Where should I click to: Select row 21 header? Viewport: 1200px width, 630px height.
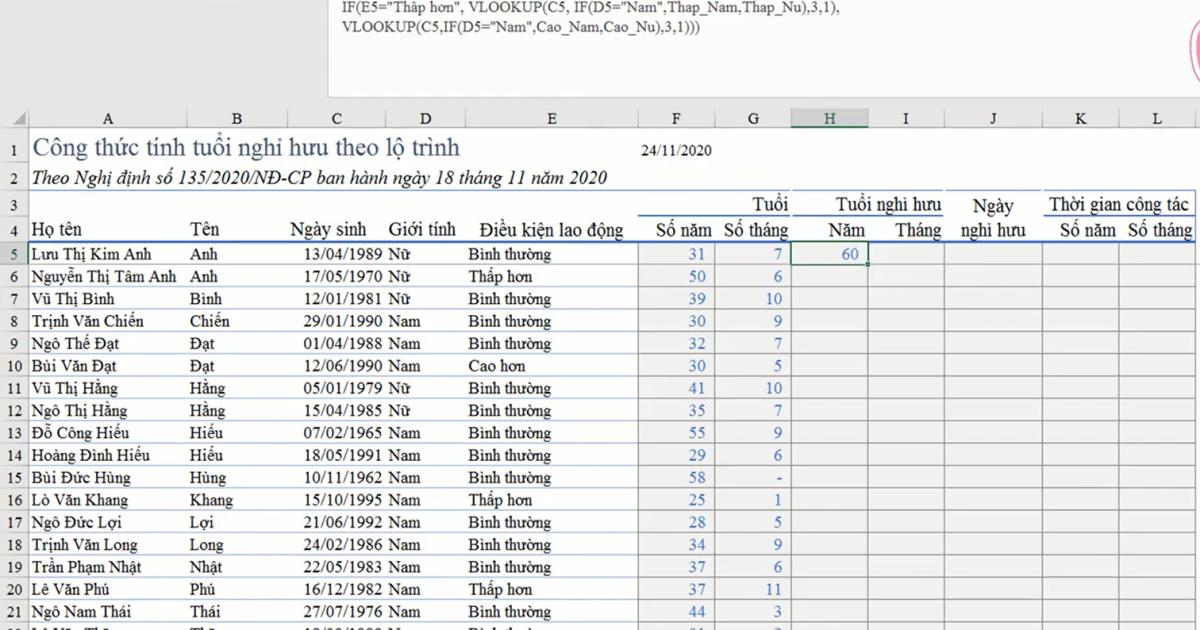tap(14, 611)
